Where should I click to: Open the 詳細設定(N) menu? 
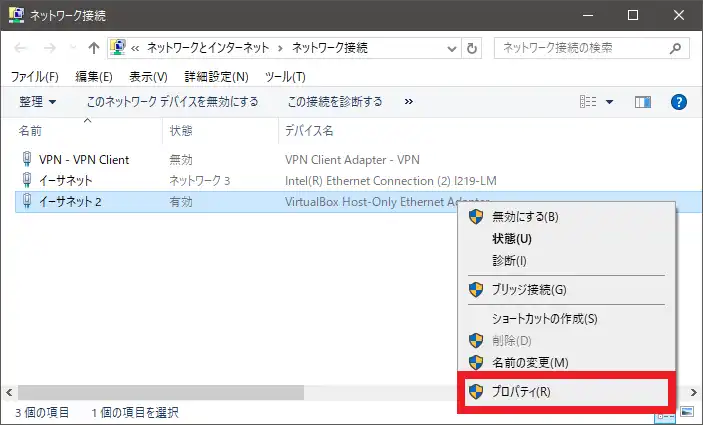coord(217,77)
